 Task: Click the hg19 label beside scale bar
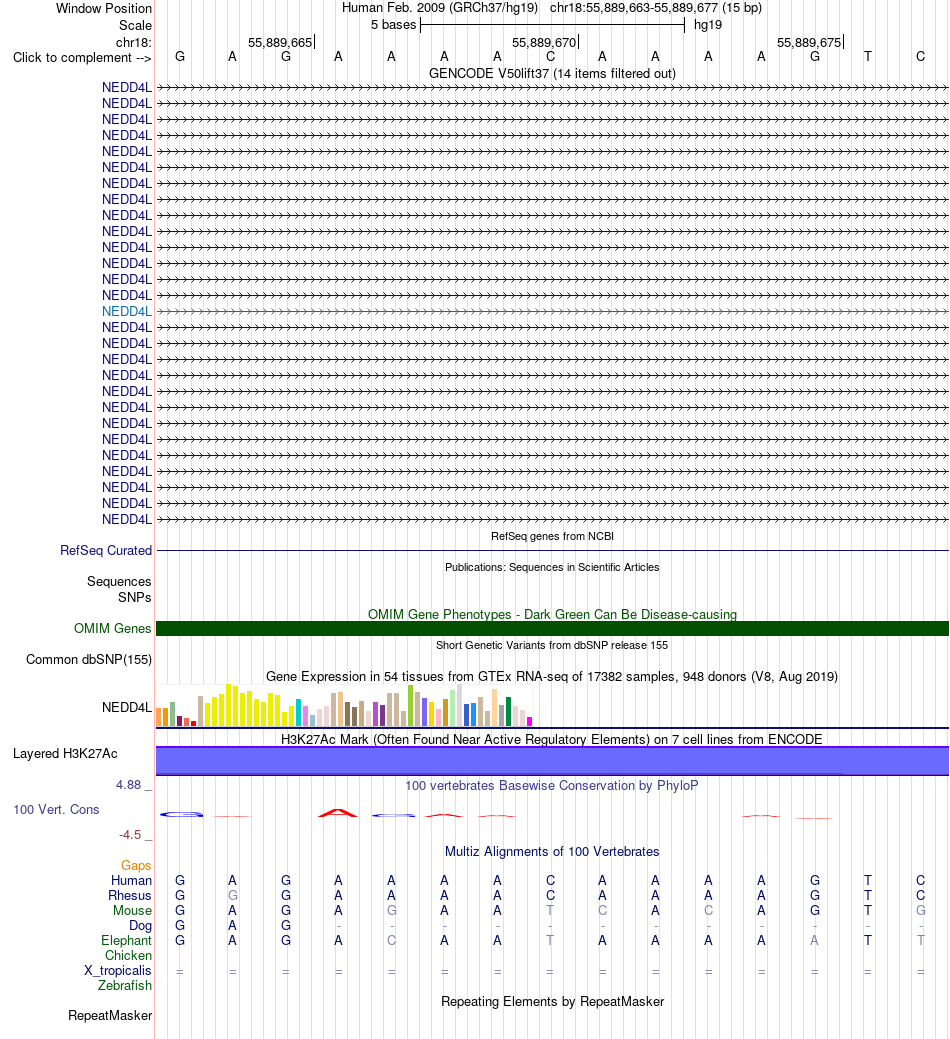(708, 25)
